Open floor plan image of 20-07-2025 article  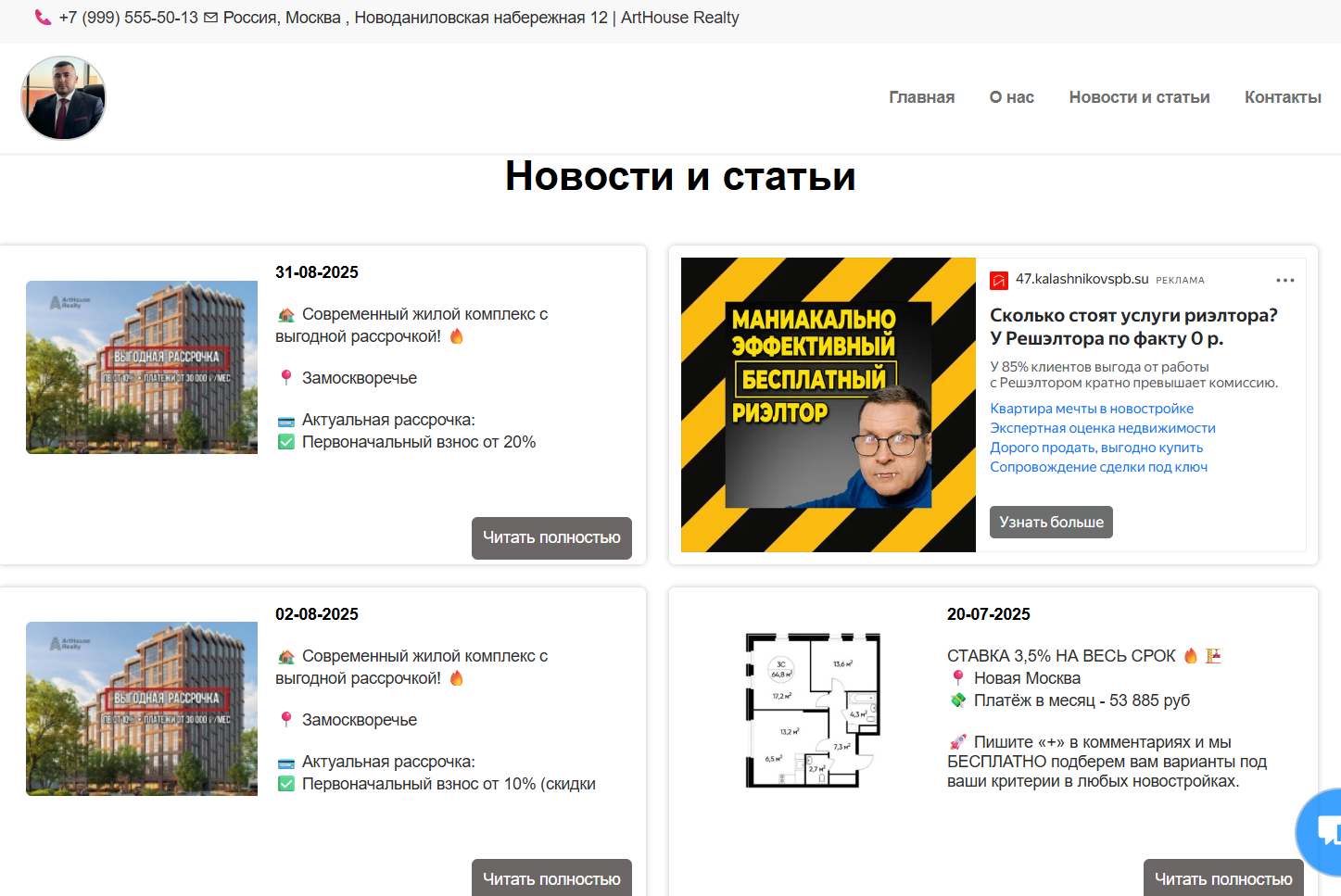(813, 711)
